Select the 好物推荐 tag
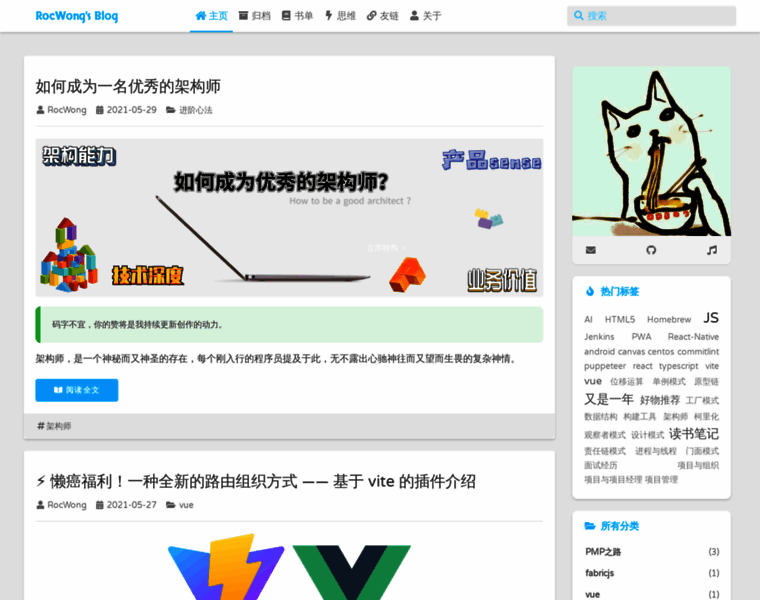 [660, 400]
